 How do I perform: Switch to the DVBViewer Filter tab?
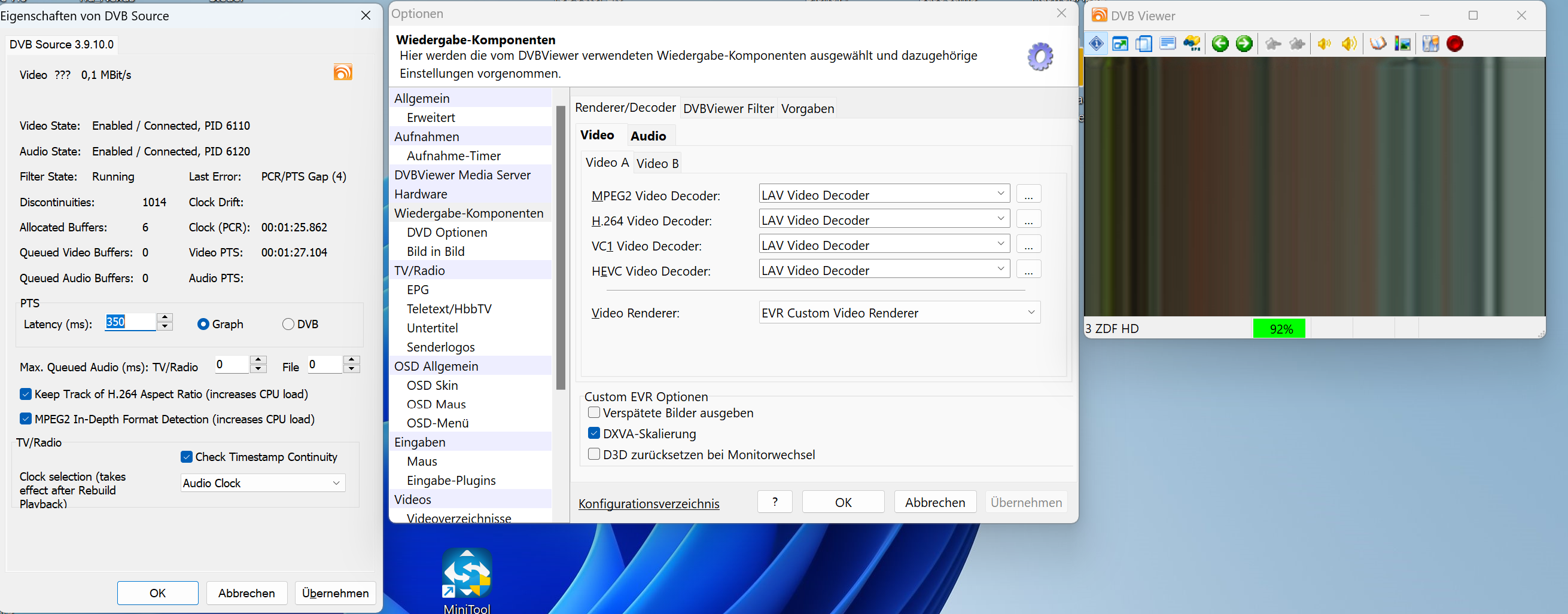click(x=728, y=108)
